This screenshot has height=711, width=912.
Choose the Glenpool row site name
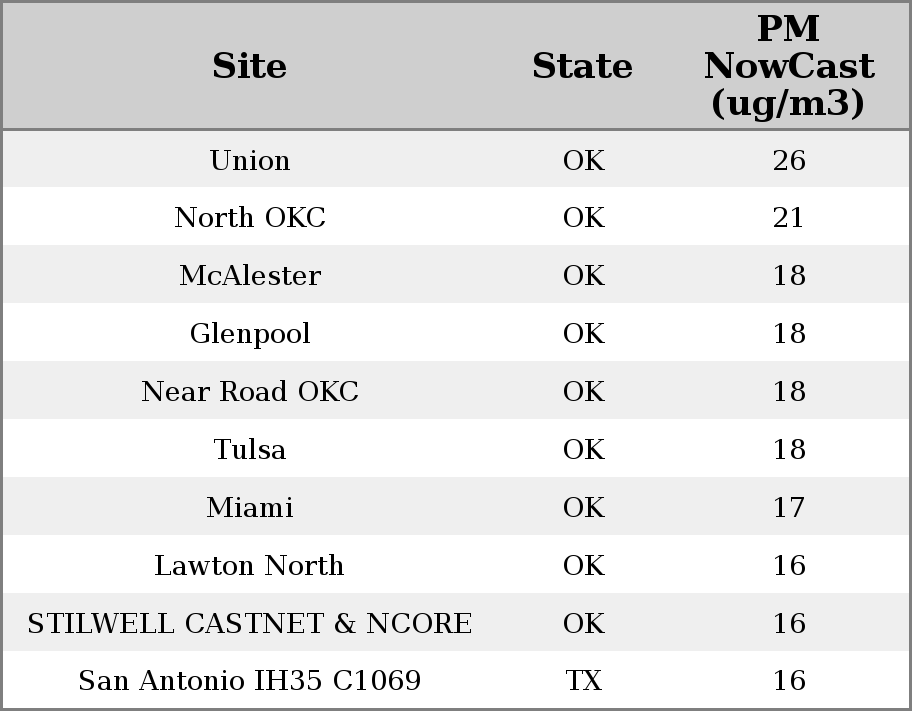click(x=250, y=334)
